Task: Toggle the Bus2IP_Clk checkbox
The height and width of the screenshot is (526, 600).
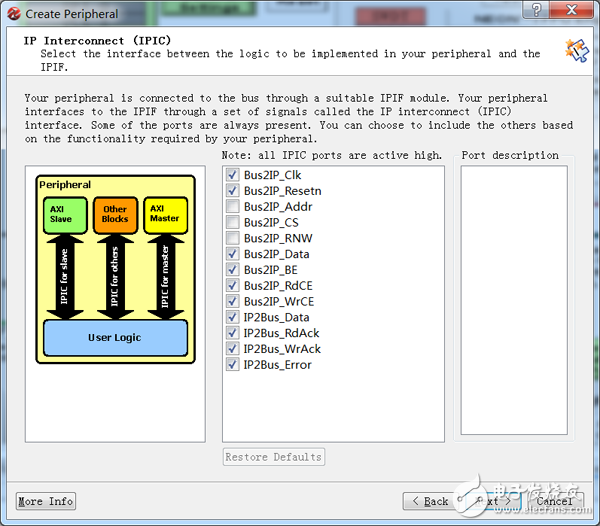Action: click(x=233, y=175)
